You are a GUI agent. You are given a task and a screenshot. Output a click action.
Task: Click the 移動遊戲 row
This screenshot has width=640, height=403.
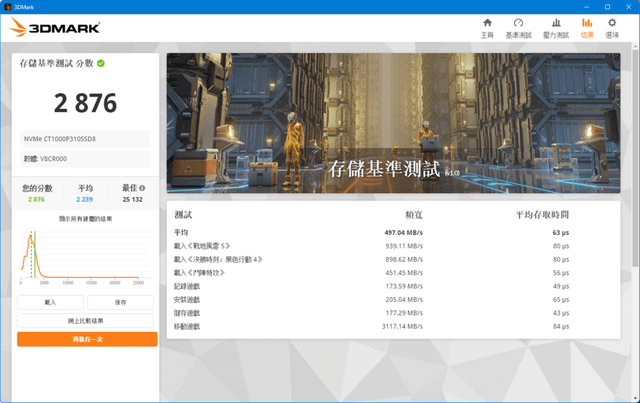(371, 326)
